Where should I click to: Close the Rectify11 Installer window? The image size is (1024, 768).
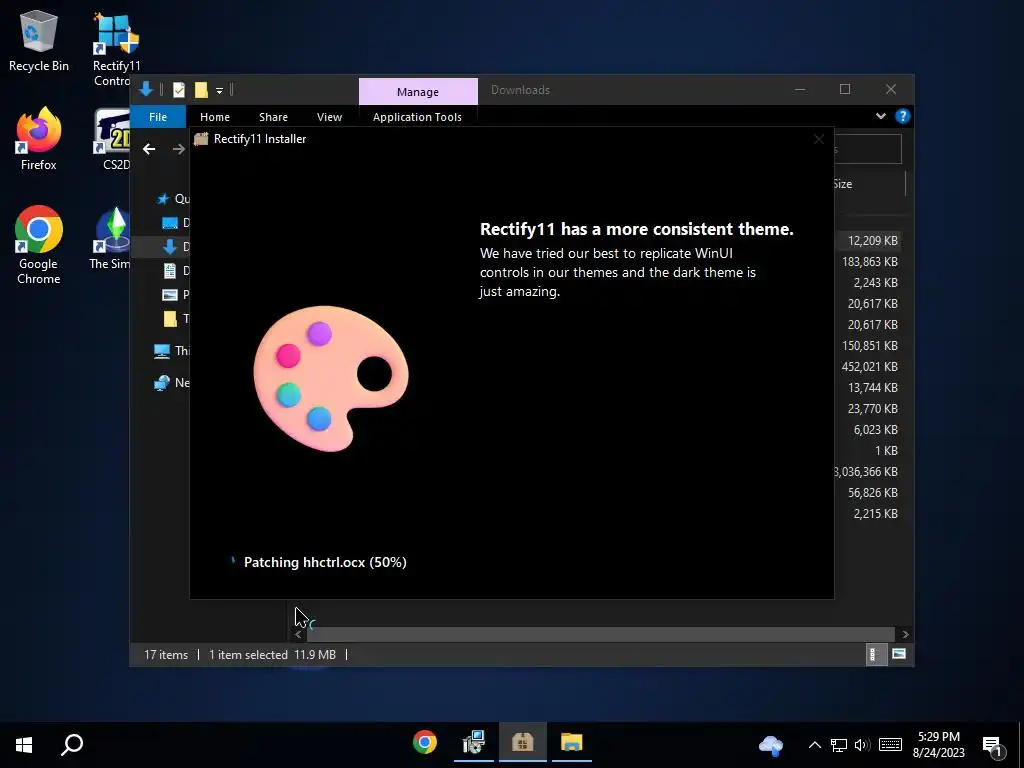click(819, 139)
